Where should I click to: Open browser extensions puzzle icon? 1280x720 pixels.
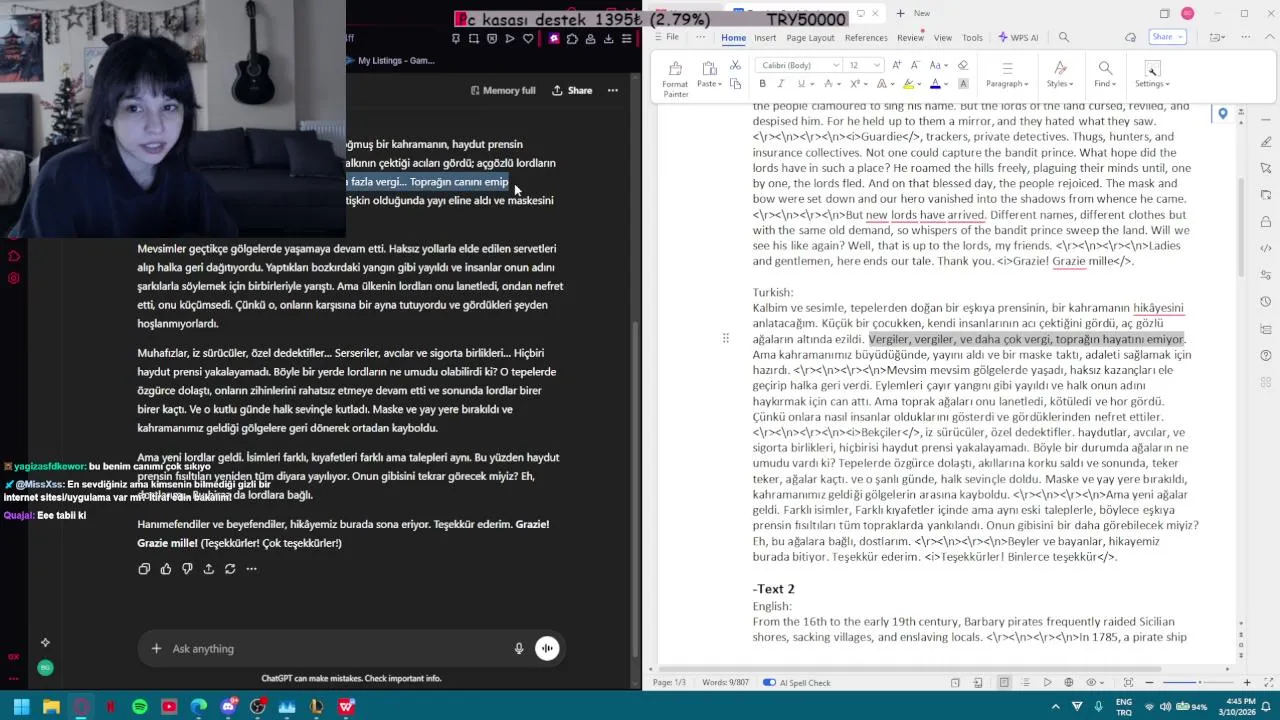tap(572, 39)
